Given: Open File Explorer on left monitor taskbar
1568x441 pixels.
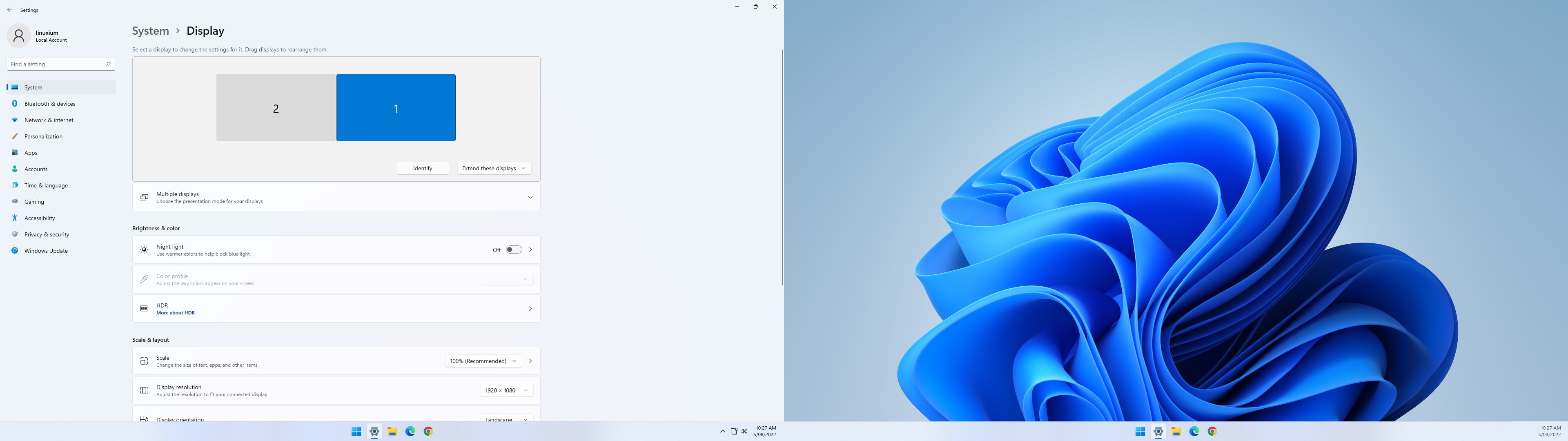Looking at the screenshot, I should click(x=392, y=431).
